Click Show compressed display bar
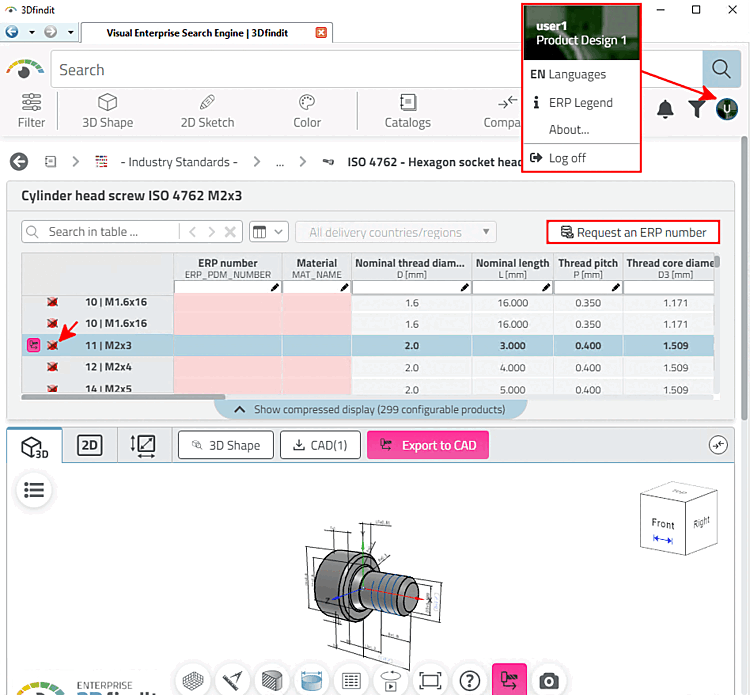Image resolution: width=750 pixels, height=695 pixels. [x=370, y=409]
